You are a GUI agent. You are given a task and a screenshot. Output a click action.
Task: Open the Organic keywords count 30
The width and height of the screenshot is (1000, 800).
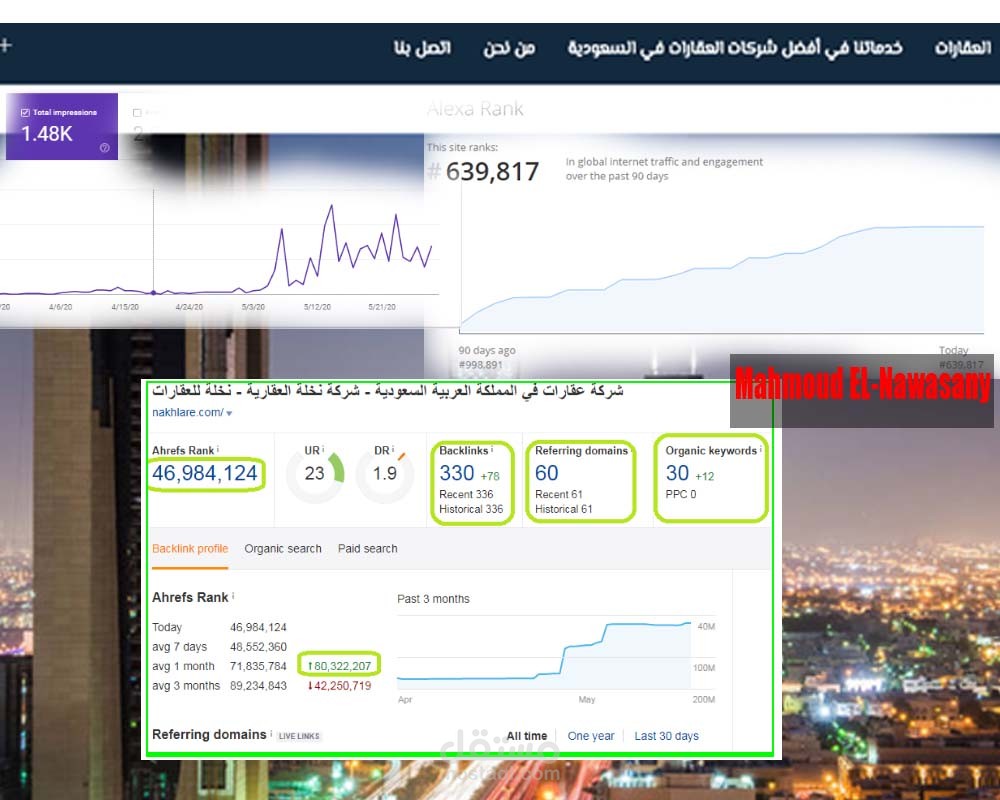677,473
